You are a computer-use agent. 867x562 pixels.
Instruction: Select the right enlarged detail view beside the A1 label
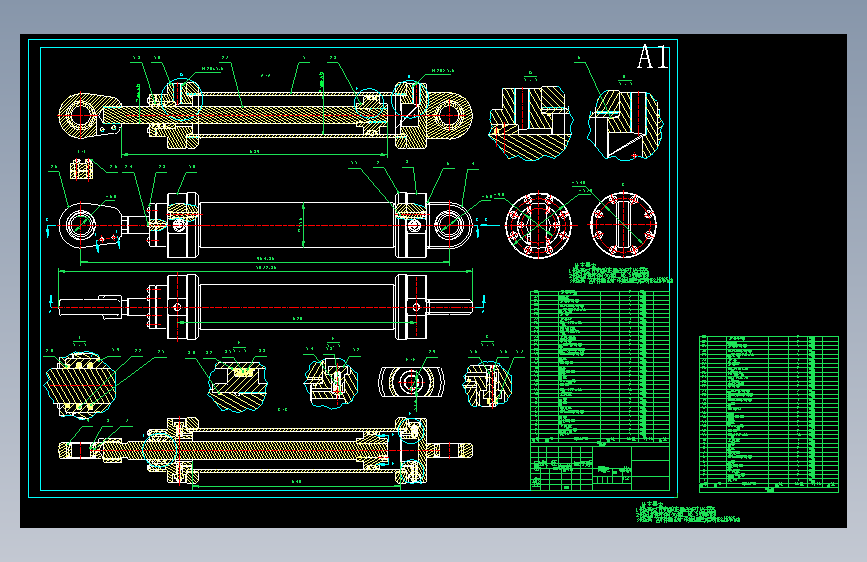click(625, 125)
